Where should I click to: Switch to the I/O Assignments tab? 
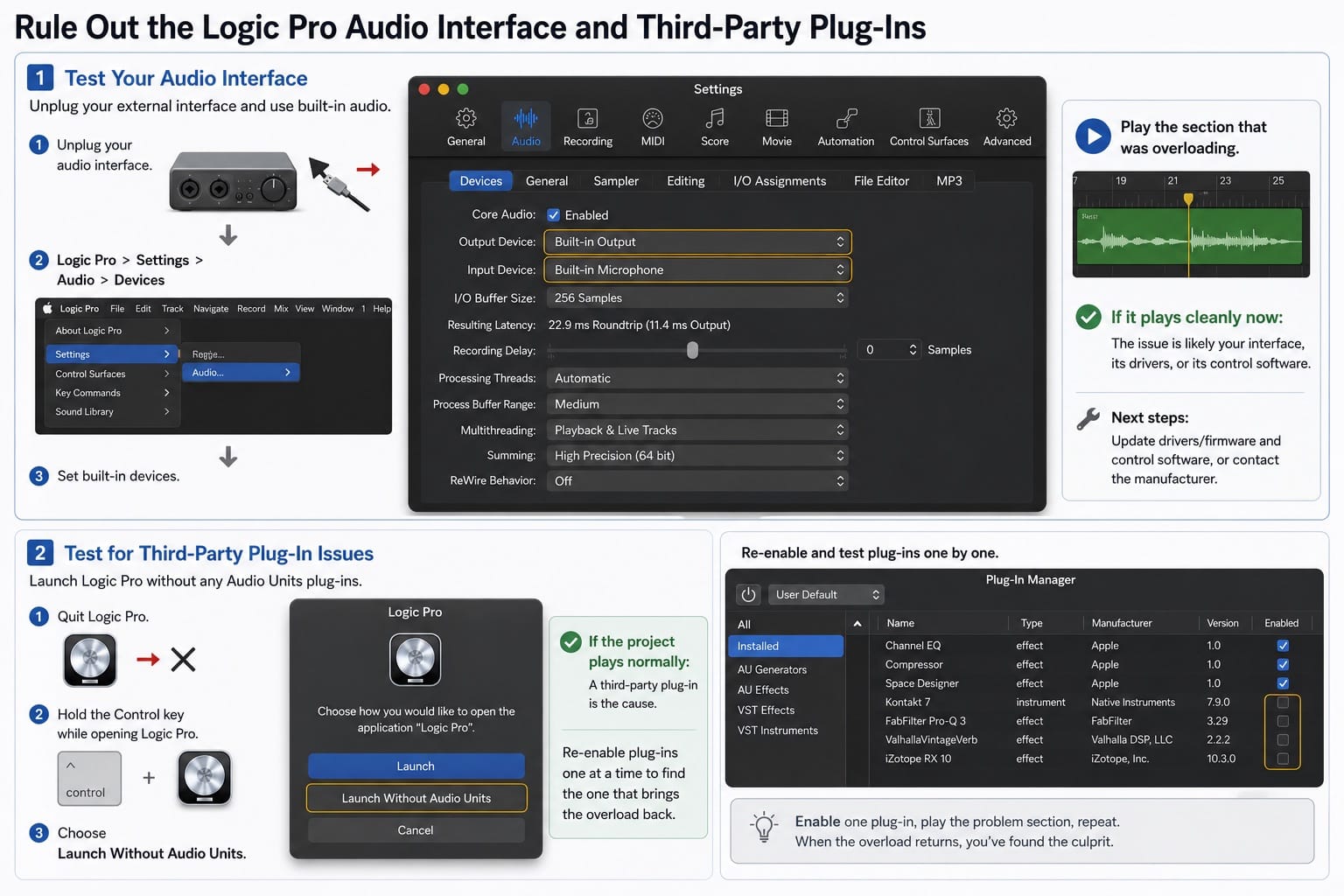tap(780, 181)
